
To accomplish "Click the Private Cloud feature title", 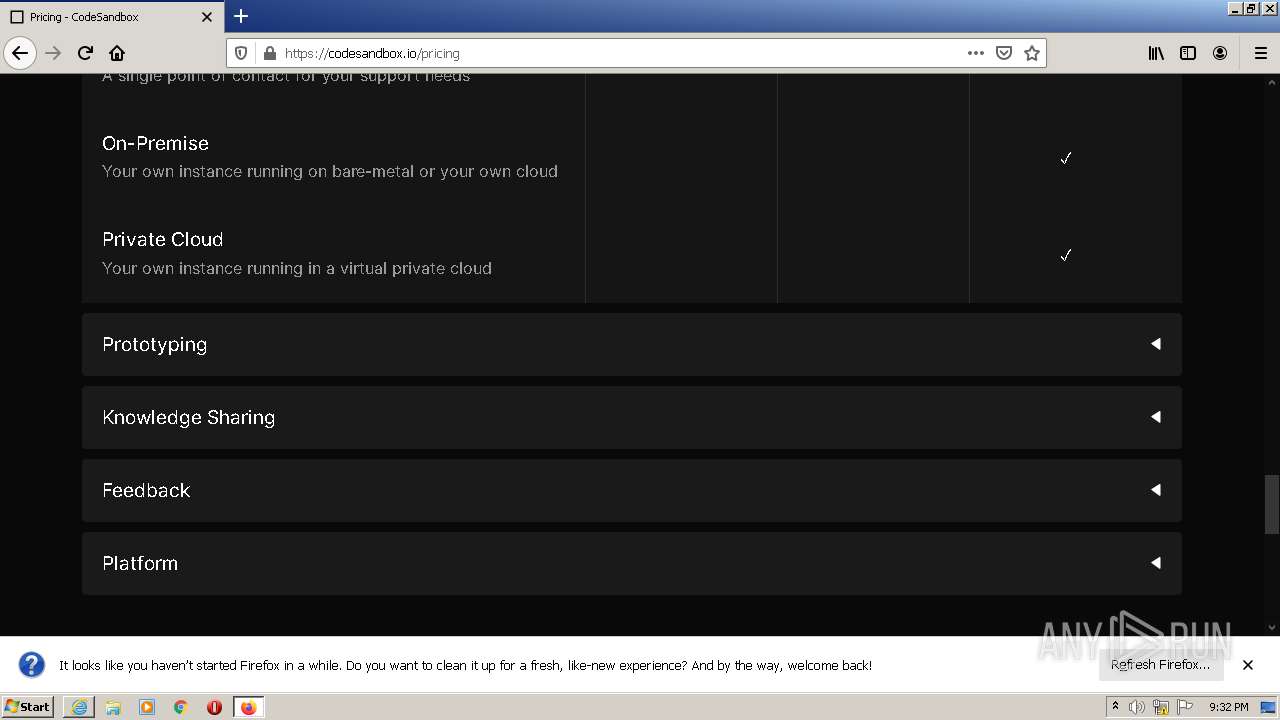I will pyautogui.click(x=162, y=239).
